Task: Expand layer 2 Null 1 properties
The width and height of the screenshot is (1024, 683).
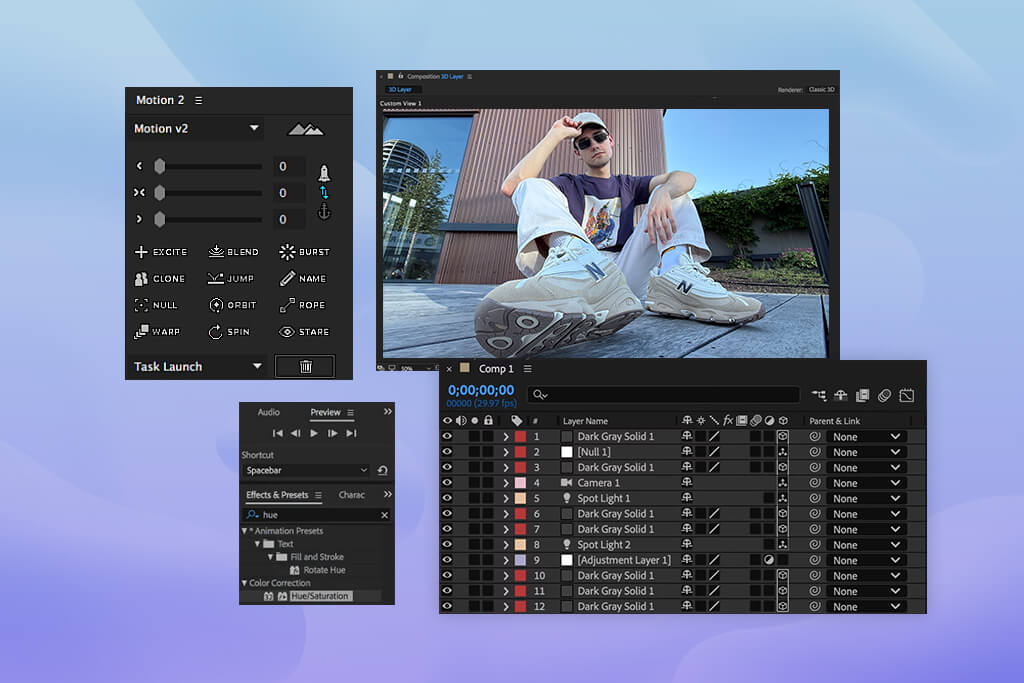Action: 505,452
